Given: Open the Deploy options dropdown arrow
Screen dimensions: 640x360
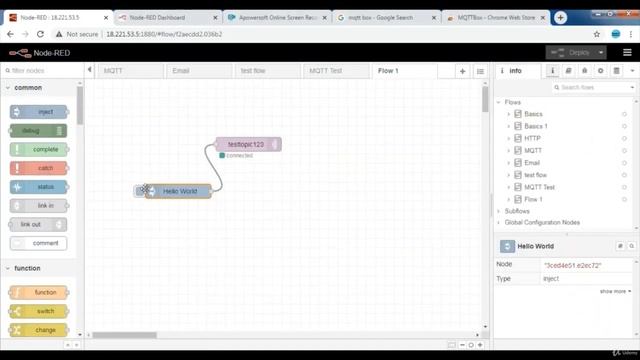Looking at the screenshot, I should (x=601, y=53).
